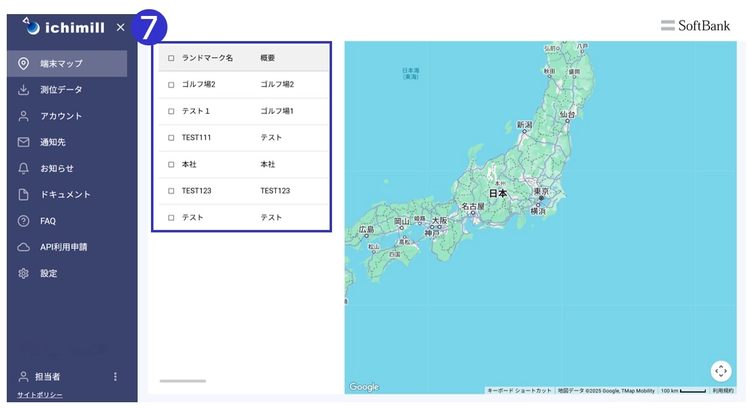The height and width of the screenshot is (409, 750).
Task: Click the map pin icon for 端末マップ
Action: [23, 64]
